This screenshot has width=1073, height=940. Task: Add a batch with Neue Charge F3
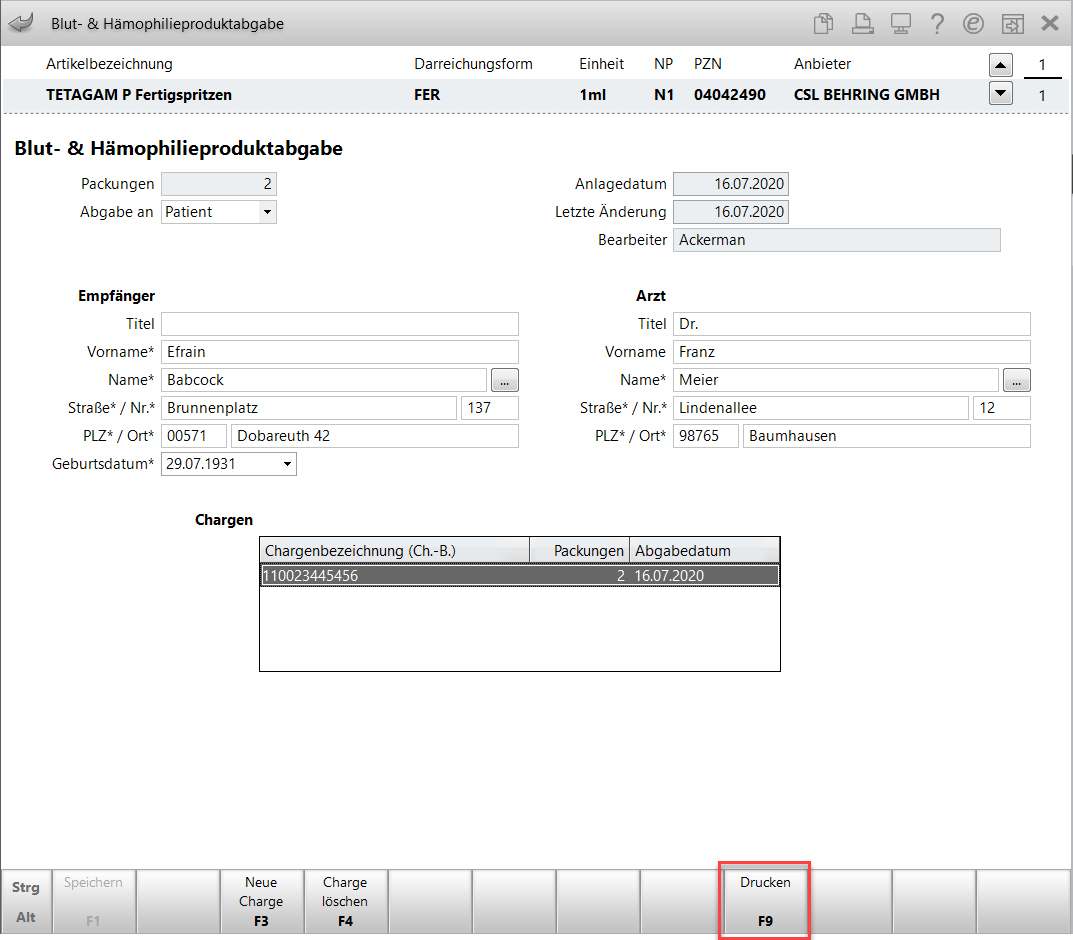261,902
